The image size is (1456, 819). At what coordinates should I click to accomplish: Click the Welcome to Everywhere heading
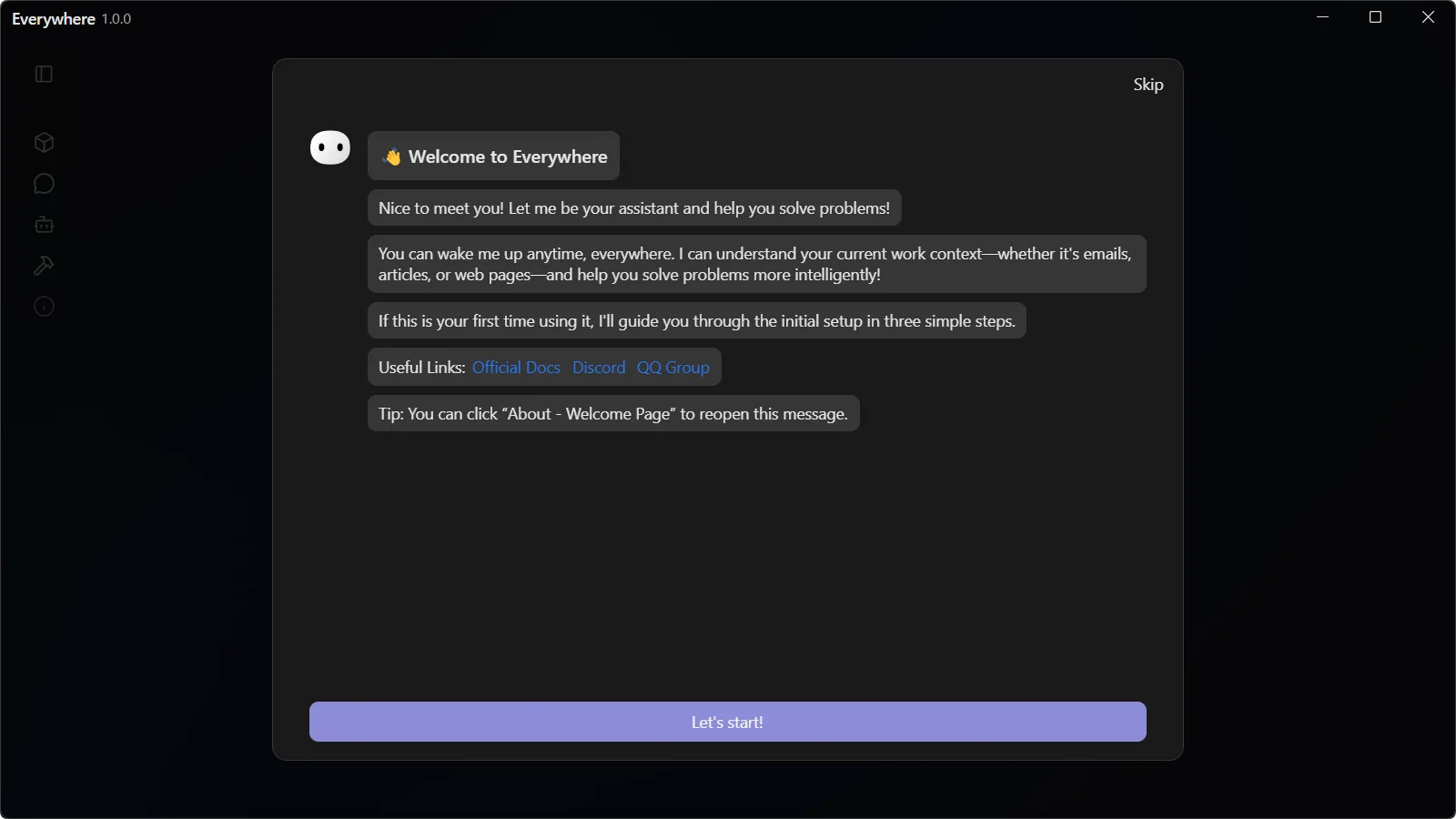508,157
